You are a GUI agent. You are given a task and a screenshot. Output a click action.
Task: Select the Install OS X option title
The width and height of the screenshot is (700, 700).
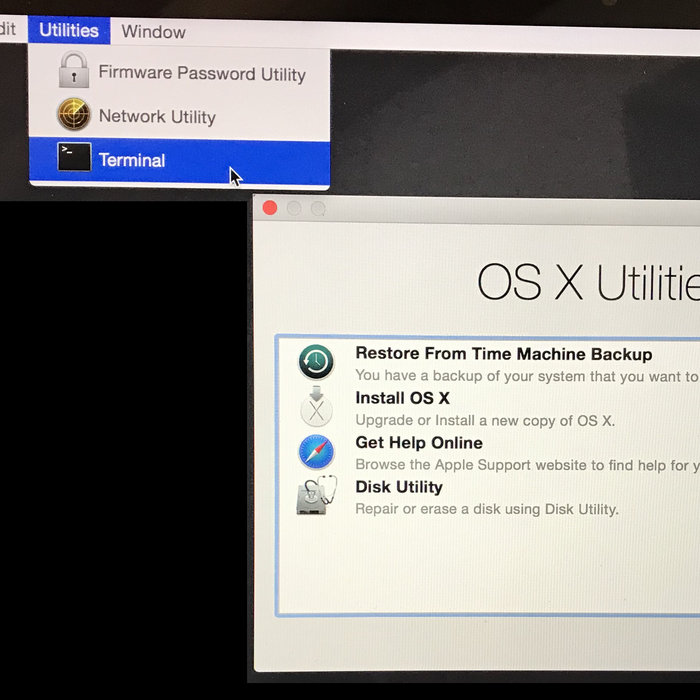click(402, 398)
